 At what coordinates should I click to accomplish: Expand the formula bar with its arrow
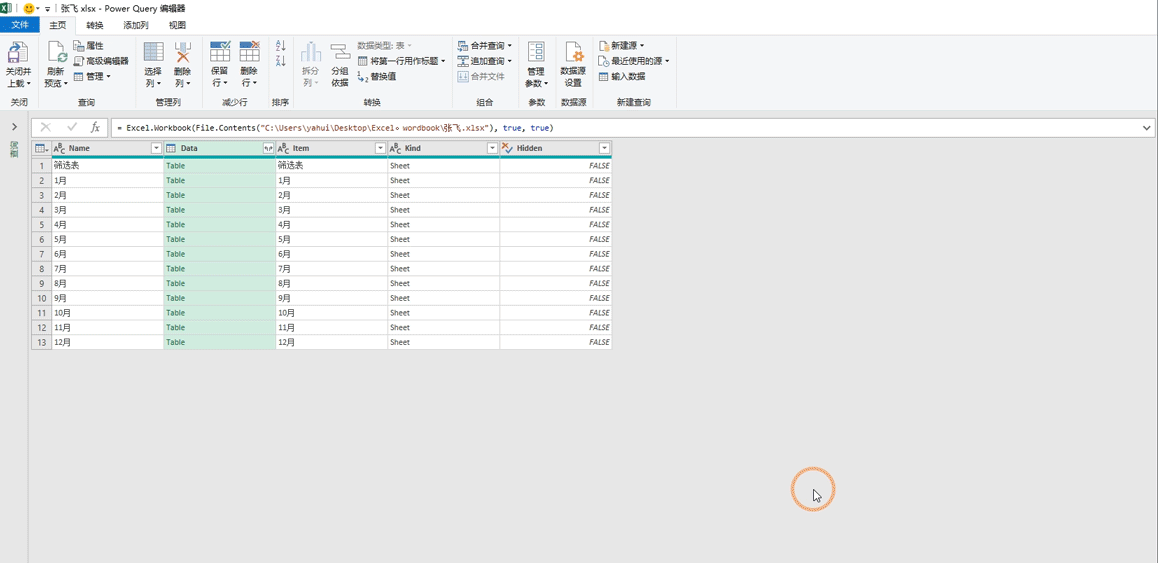tap(1147, 128)
